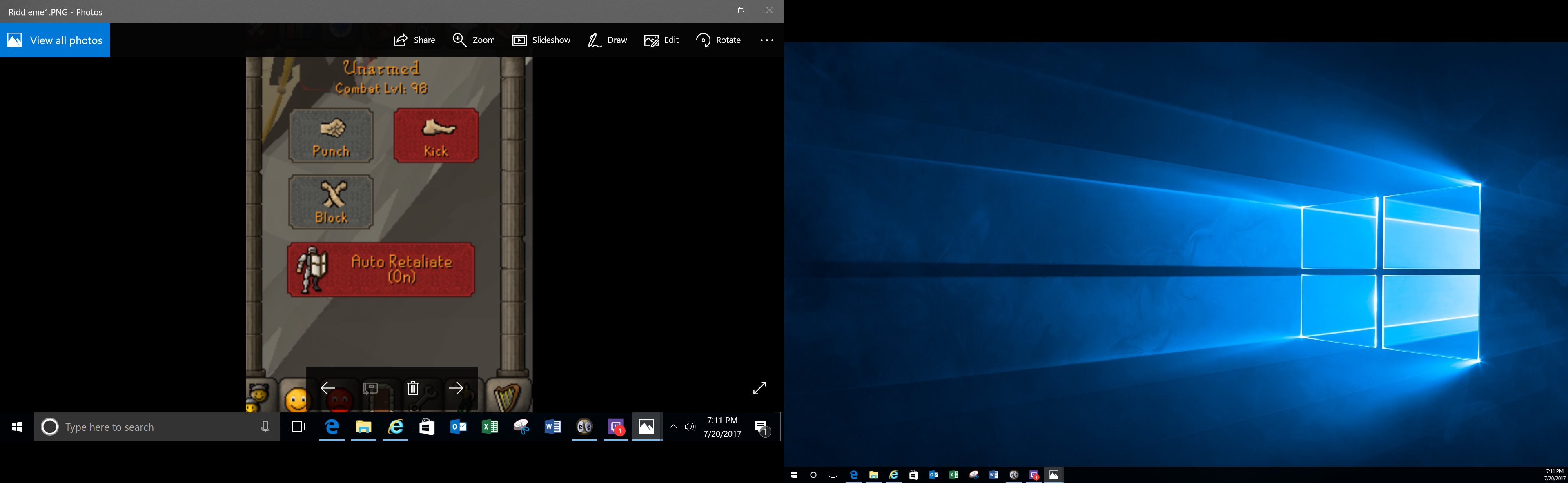Open Snipping Tool on the large taskbar

[x=522, y=427]
